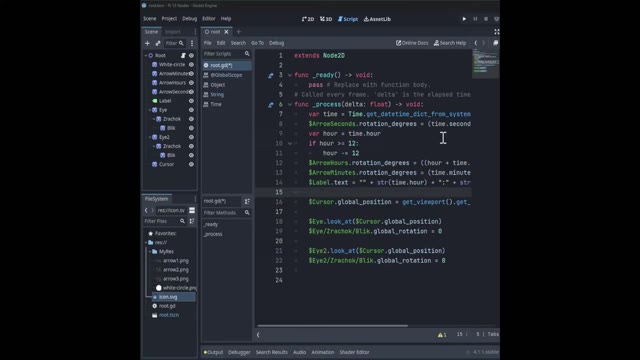
Task: Toggle the methods sort icon beside root.gd
Action: click(x=247, y=201)
